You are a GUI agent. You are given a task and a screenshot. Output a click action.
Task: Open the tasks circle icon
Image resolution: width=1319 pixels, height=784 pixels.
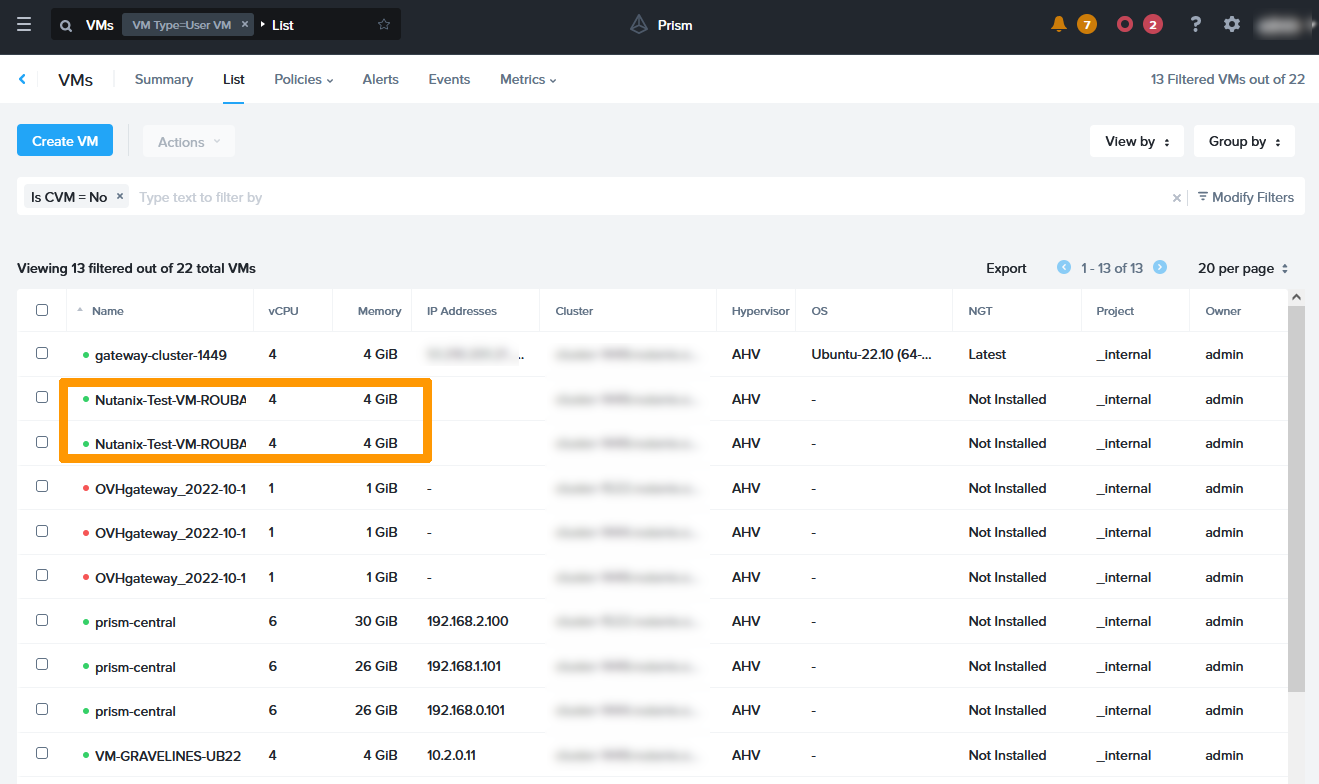tap(1125, 24)
